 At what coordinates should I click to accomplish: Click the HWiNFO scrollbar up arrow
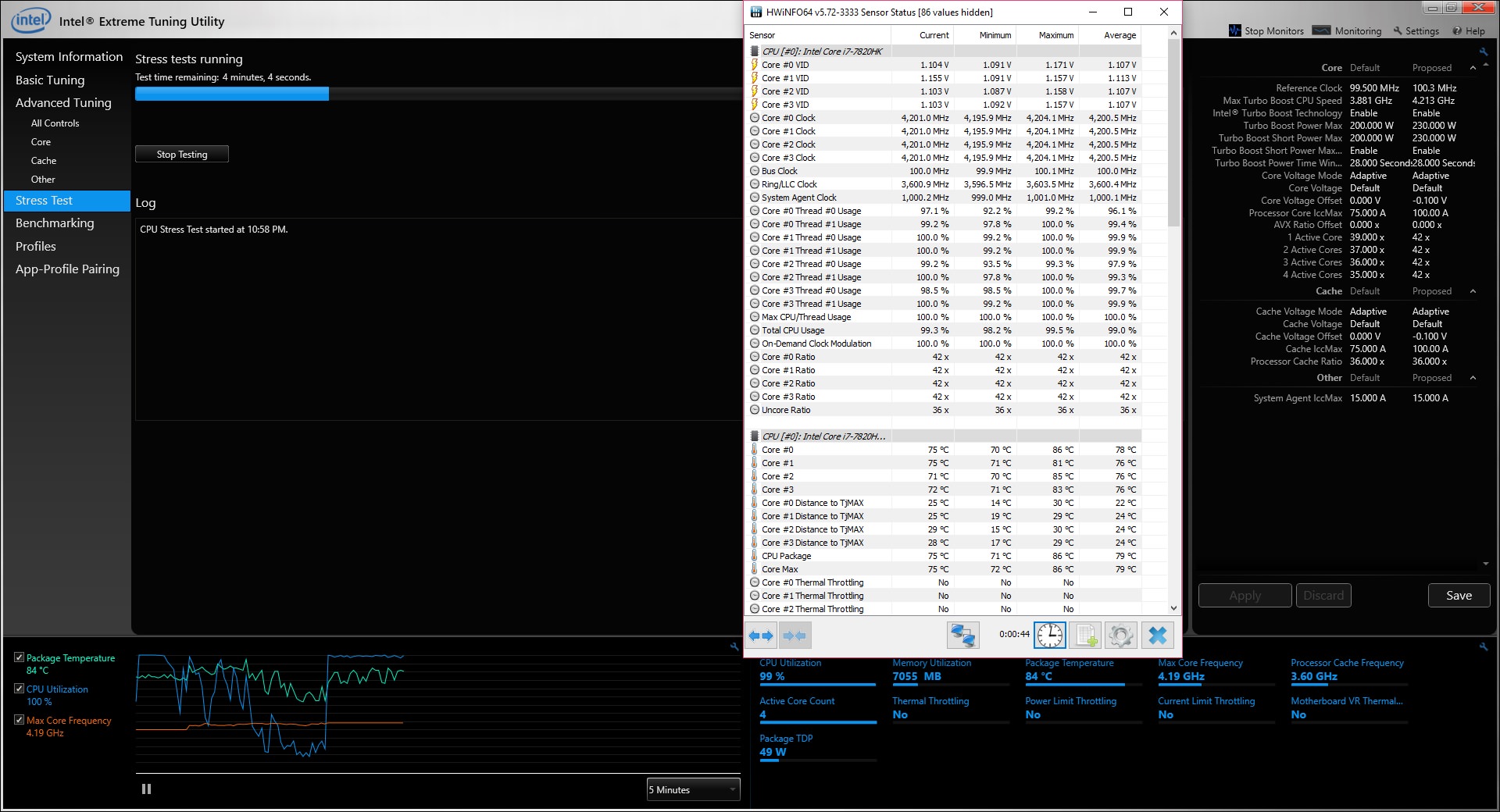click(1173, 34)
